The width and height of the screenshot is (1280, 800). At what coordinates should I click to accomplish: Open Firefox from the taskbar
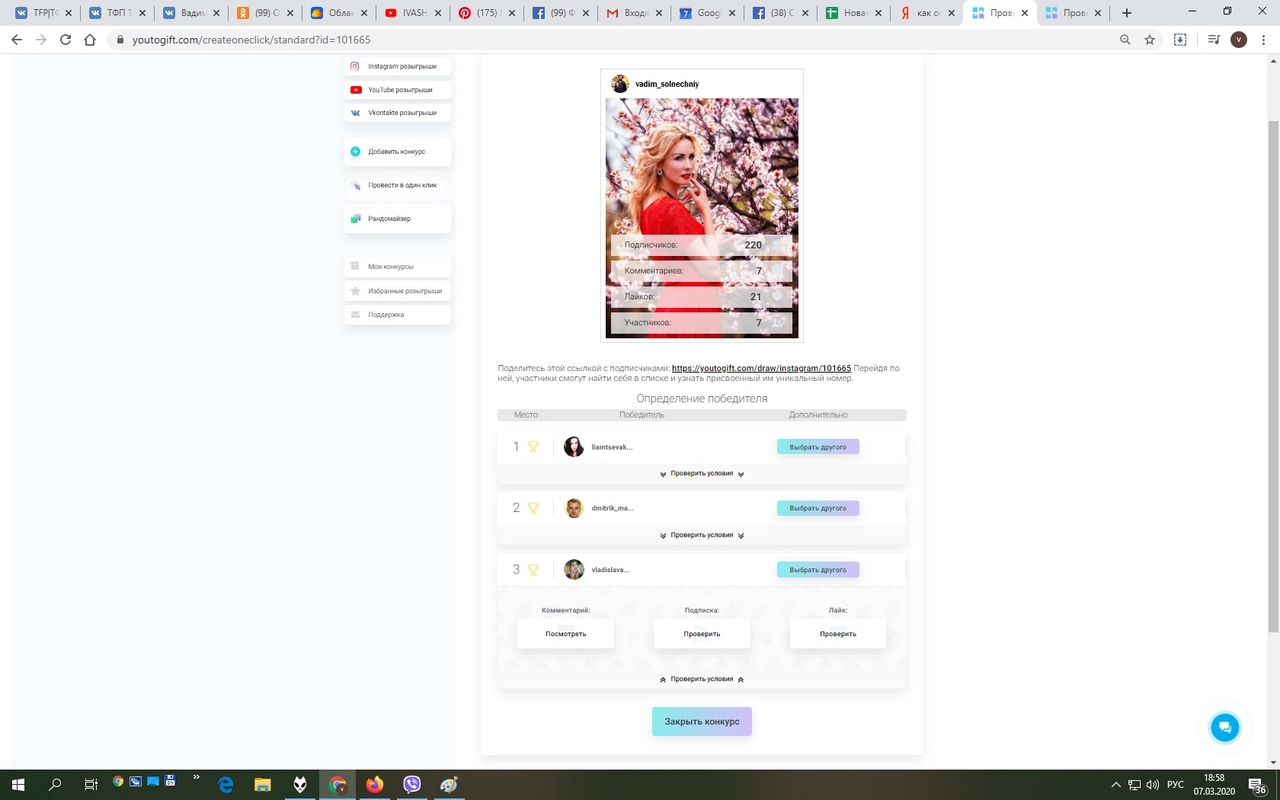[x=374, y=785]
